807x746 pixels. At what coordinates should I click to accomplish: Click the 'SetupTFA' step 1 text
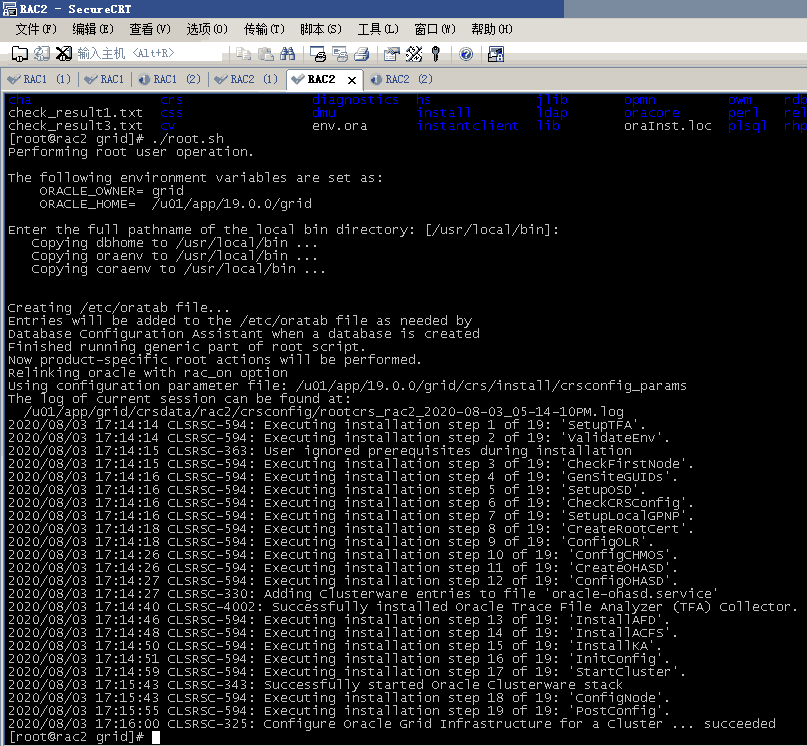point(603,425)
